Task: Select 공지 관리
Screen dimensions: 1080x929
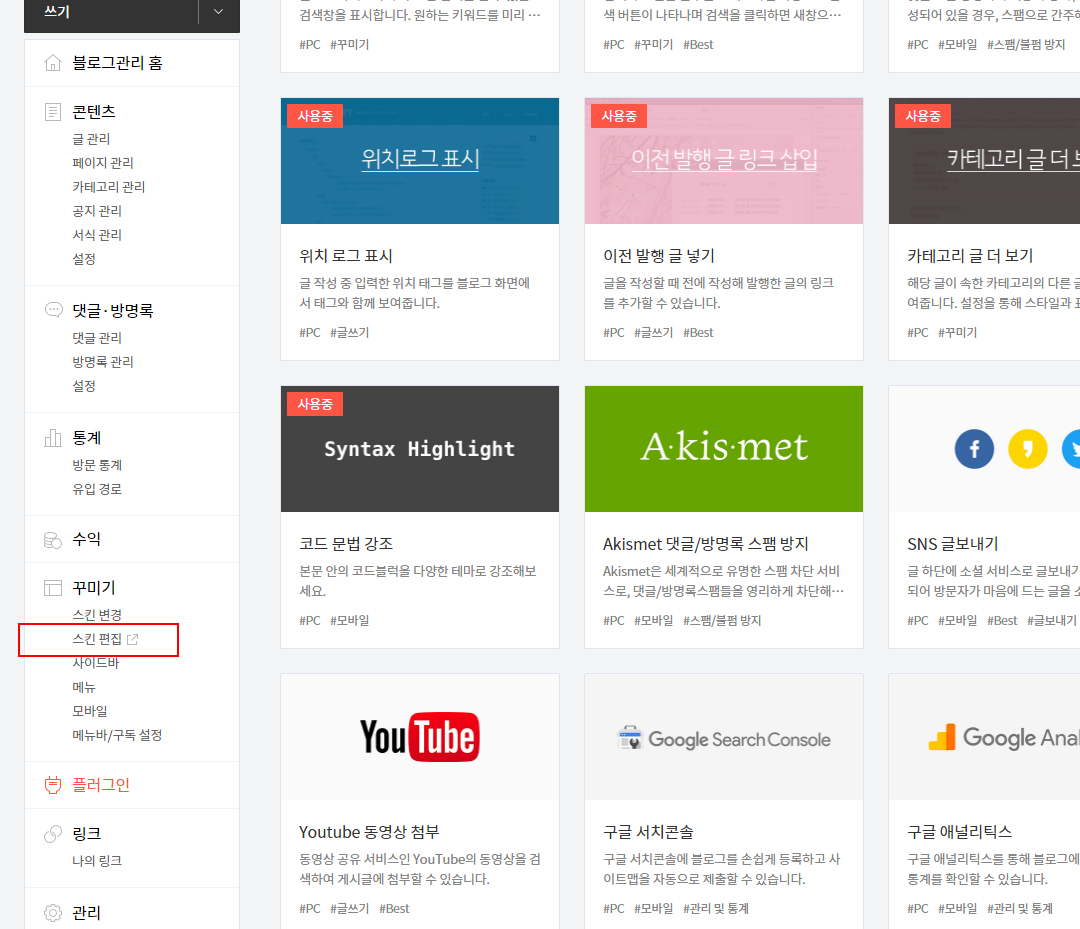Action: coord(97,211)
